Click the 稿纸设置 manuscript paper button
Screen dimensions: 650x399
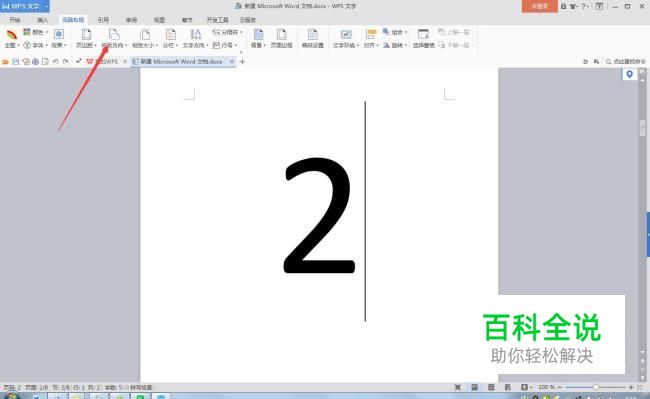pos(313,39)
